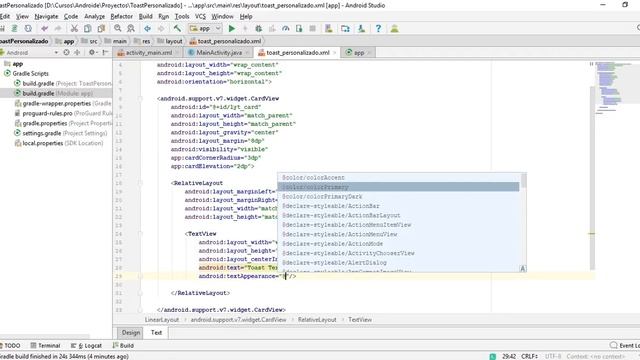The image size is (640, 360).
Task: Click the Paste toolbar icon
Action: tap(101, 29)
